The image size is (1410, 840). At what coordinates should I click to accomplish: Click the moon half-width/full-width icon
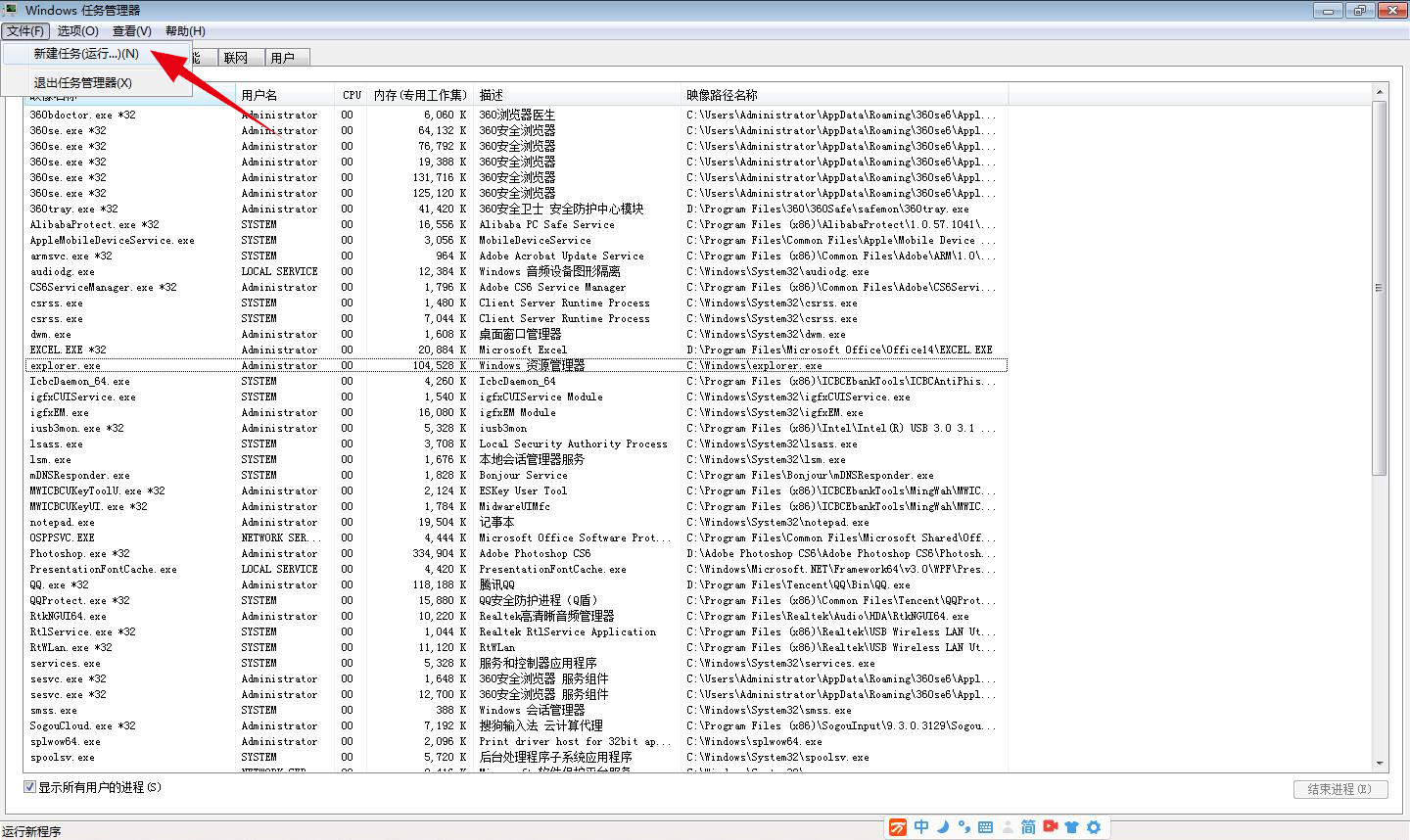pyautogui.click(x=943, y=827)
